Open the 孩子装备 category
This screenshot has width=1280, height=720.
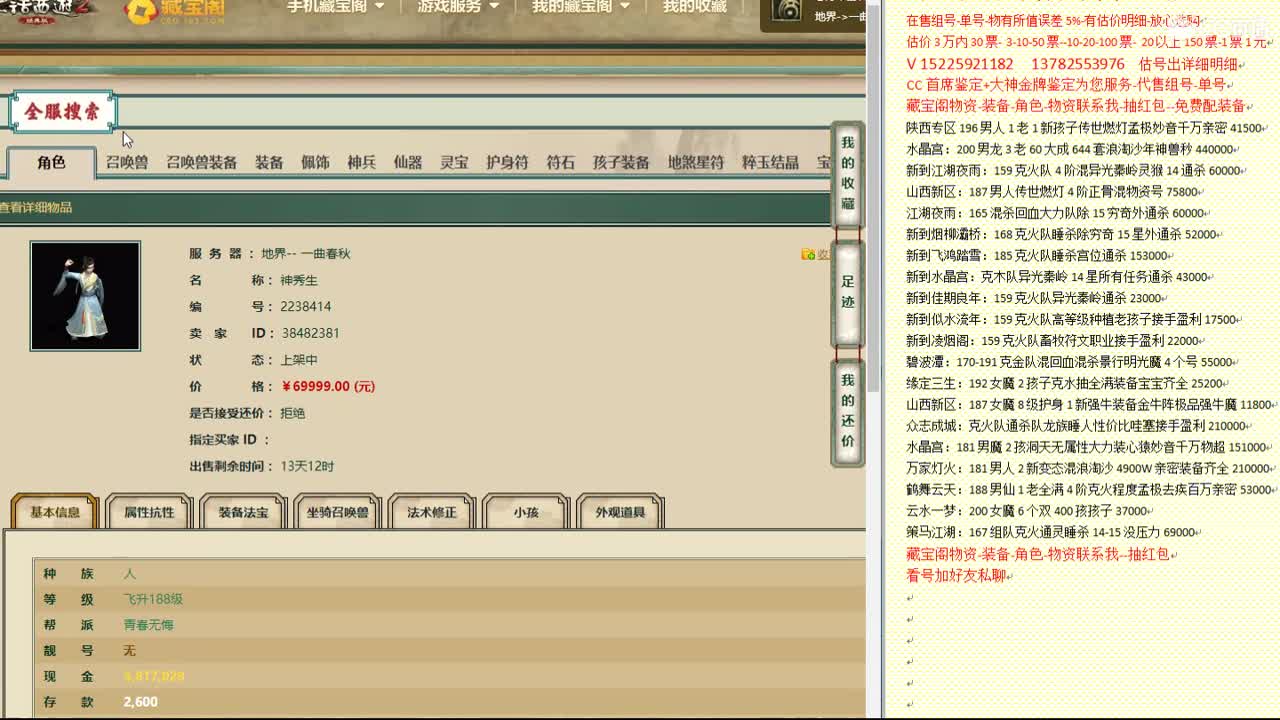coord(621,162)
